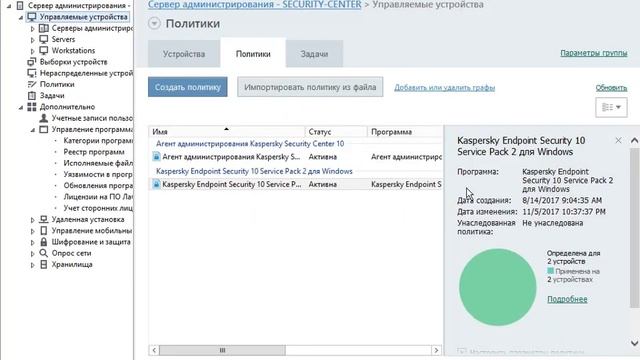Click the Задачи clipboard icon in tree
640x360 pixels.
(32, 96)
